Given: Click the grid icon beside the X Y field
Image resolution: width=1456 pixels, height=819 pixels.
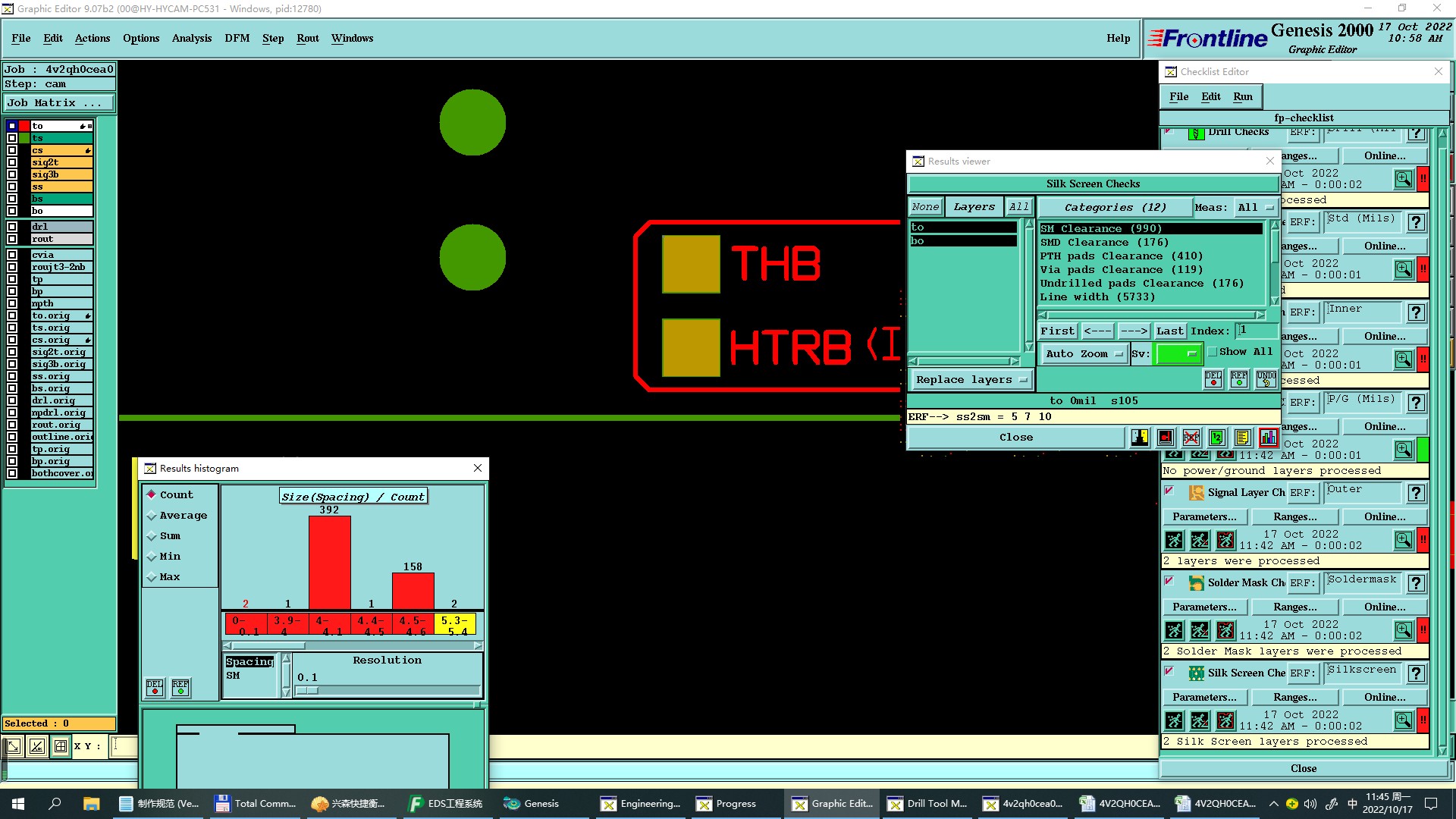Looking at the screenshot, I should click(x=61, y=746).
